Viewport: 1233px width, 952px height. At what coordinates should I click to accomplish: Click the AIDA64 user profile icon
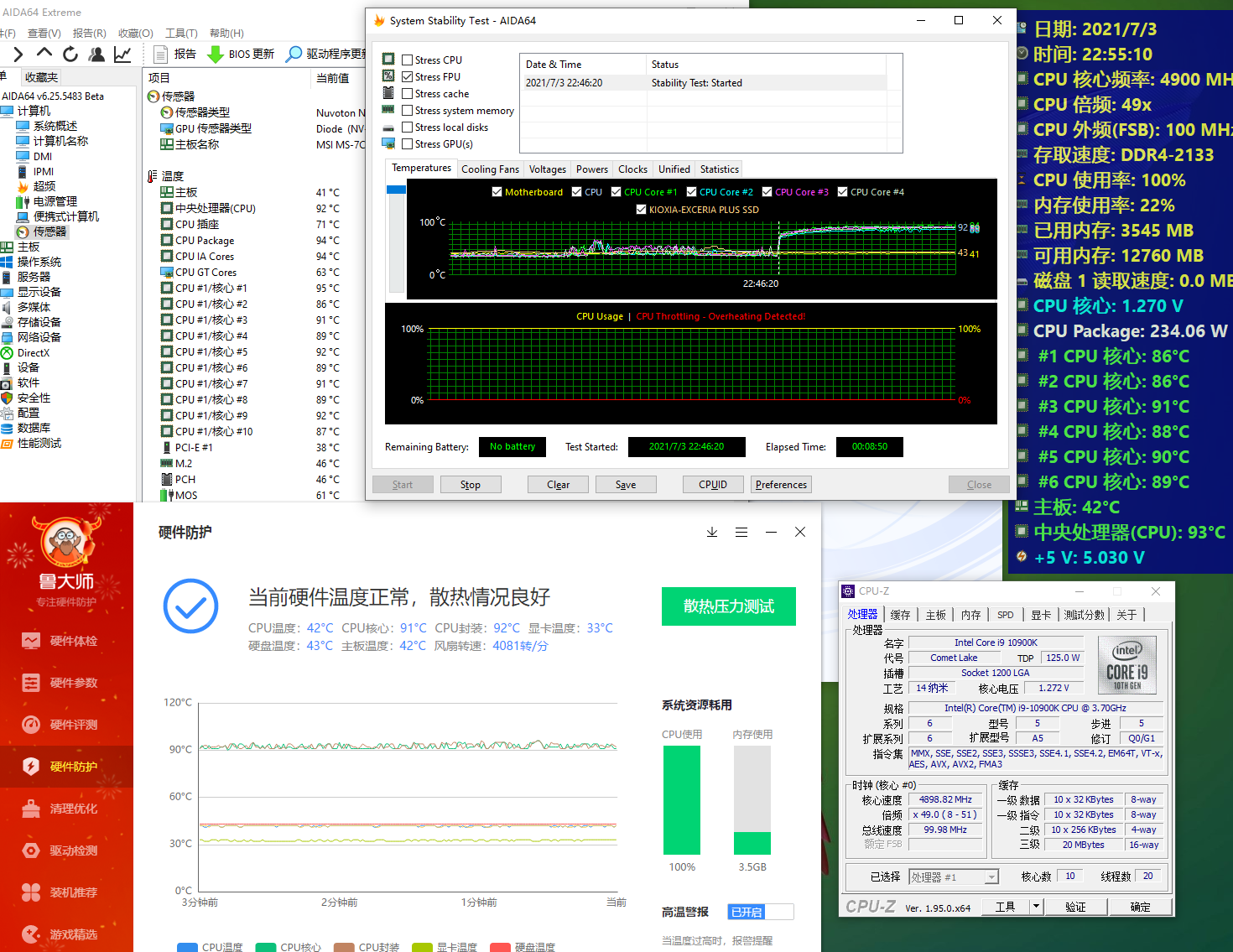[97, 55]
